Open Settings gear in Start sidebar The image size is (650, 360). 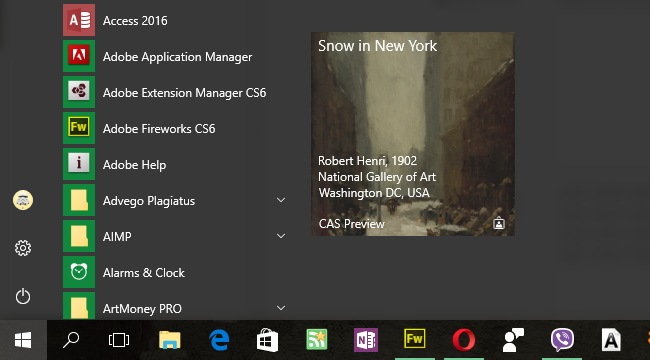(x=23, y=248)
